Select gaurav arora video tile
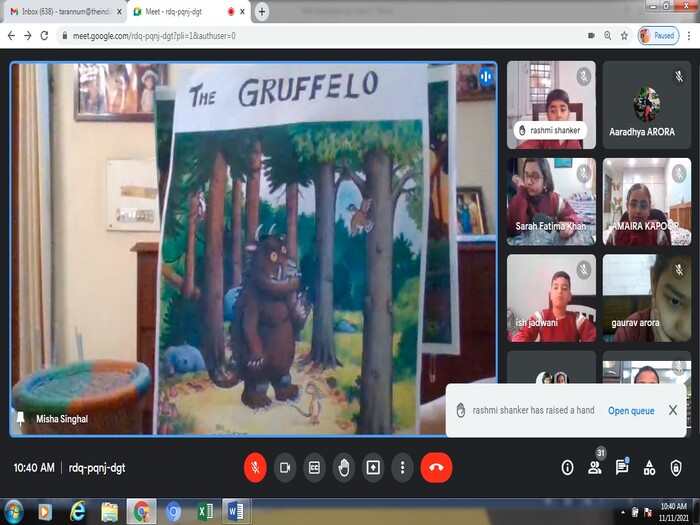 pyautogui.click(x=647, y=298)
